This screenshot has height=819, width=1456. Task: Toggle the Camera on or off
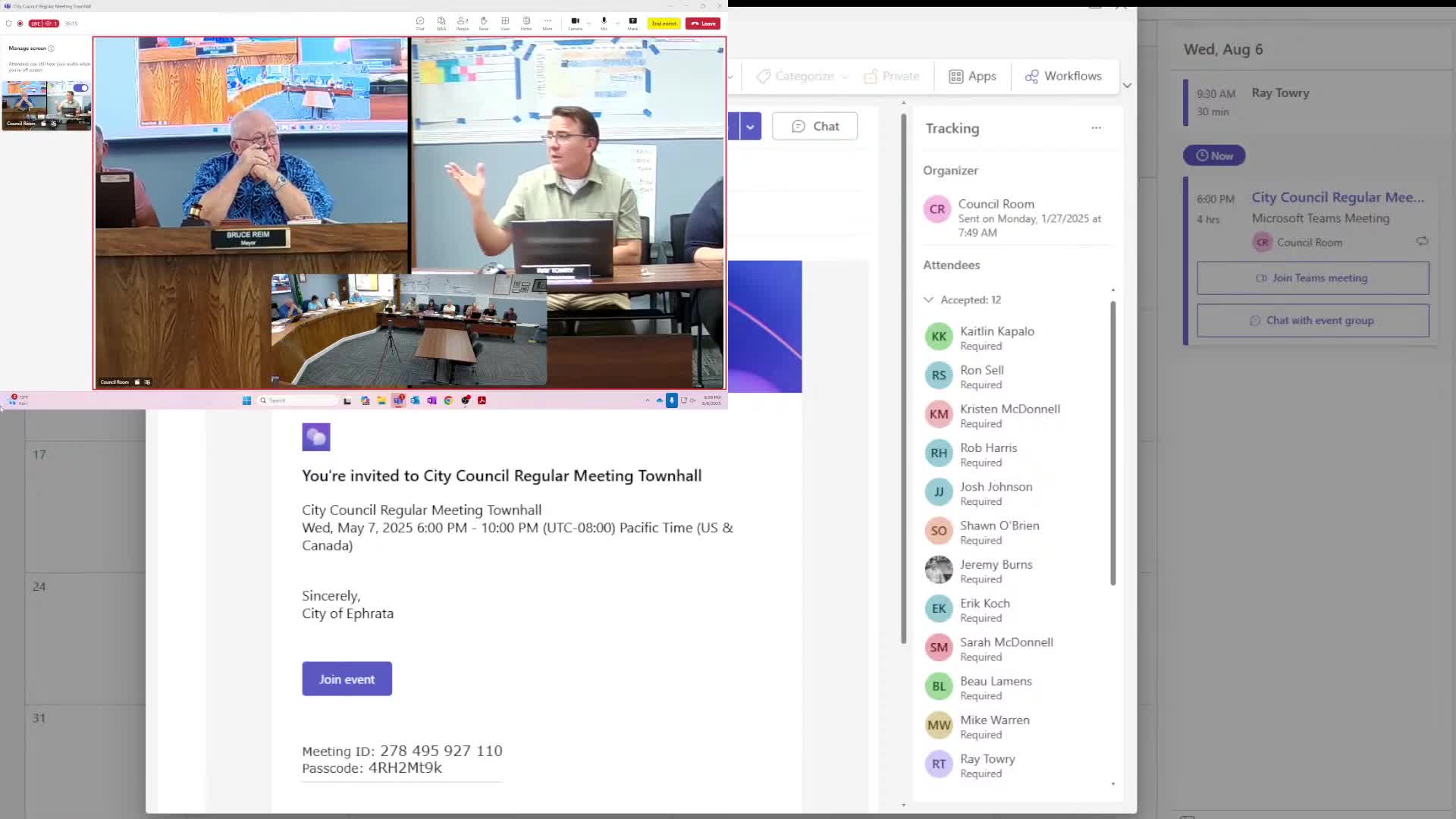576,22
